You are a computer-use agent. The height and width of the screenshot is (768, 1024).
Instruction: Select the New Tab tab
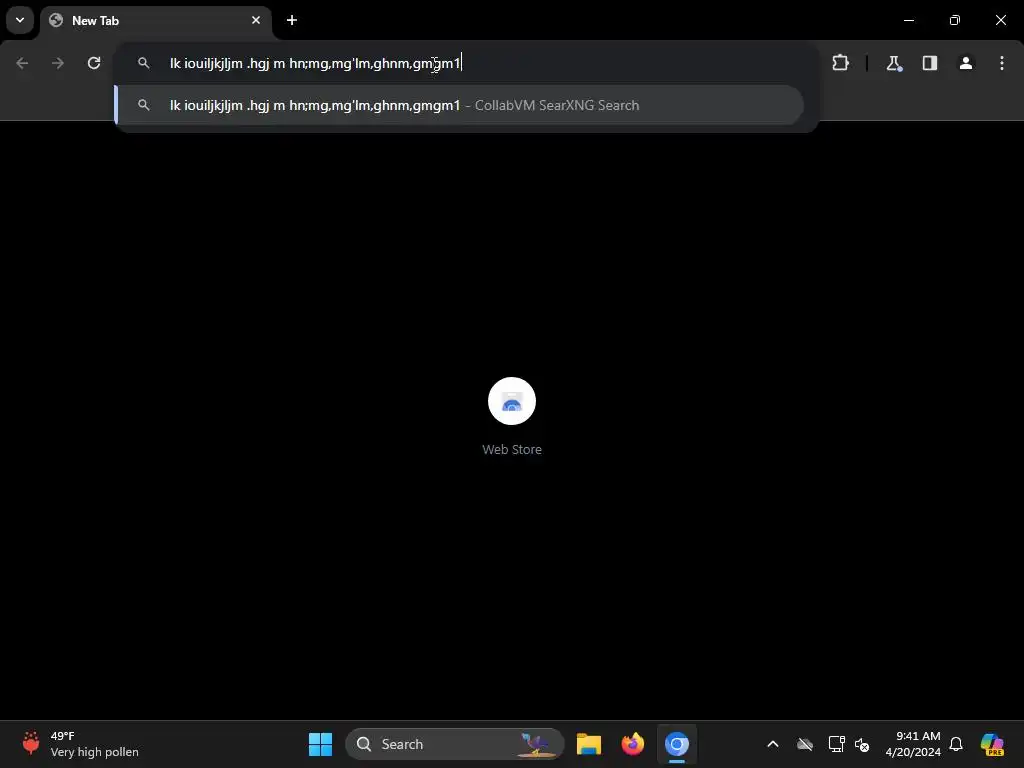point(155,20)
